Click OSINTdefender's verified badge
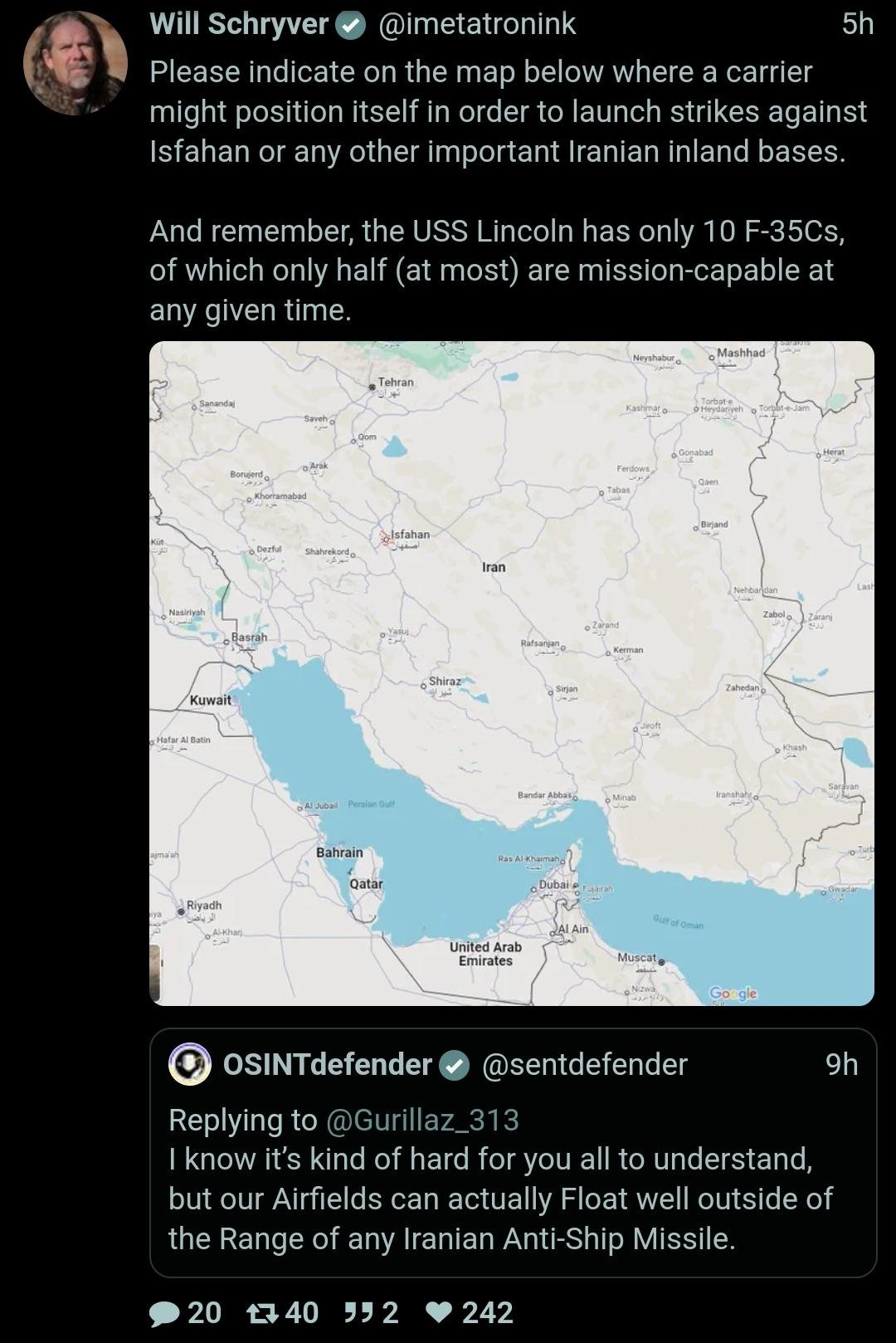Viewport: 896px width, 1343px height. (x=455, y=1065)
